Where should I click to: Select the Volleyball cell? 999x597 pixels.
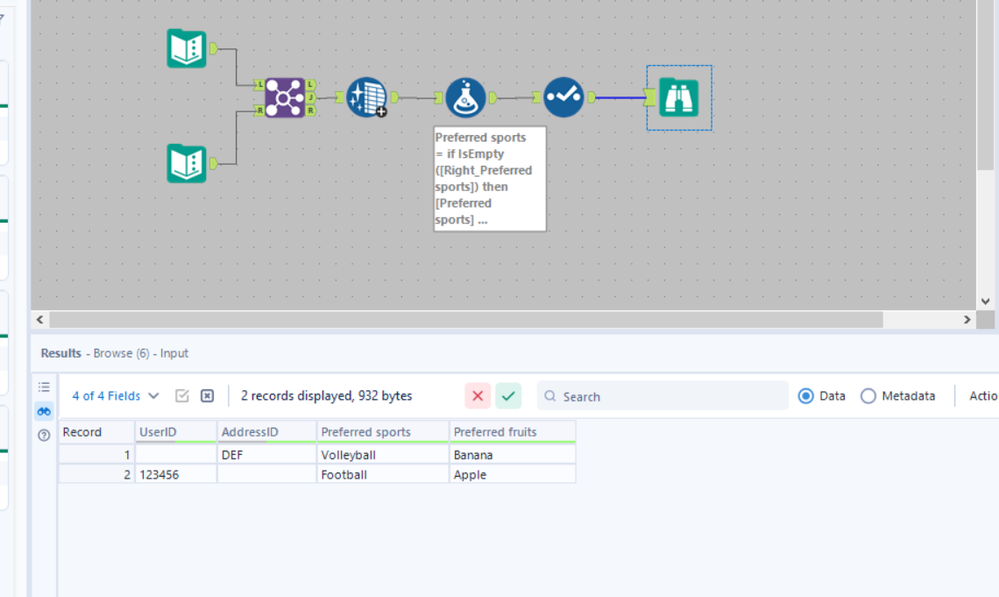click(x=383, y=455)
